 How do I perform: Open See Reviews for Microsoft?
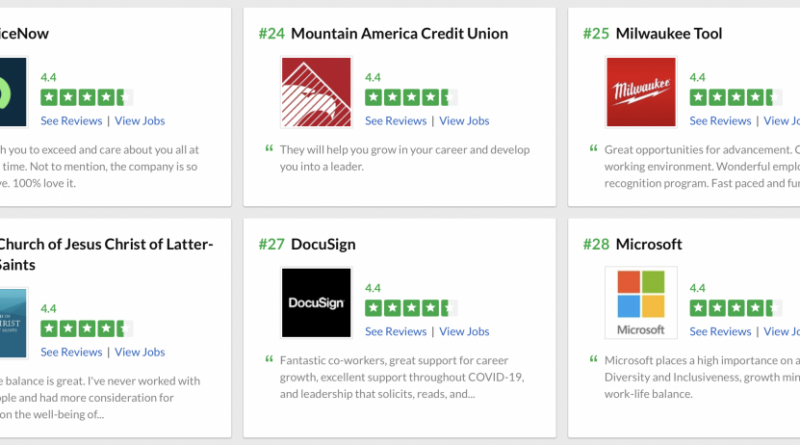click(720, 332)
